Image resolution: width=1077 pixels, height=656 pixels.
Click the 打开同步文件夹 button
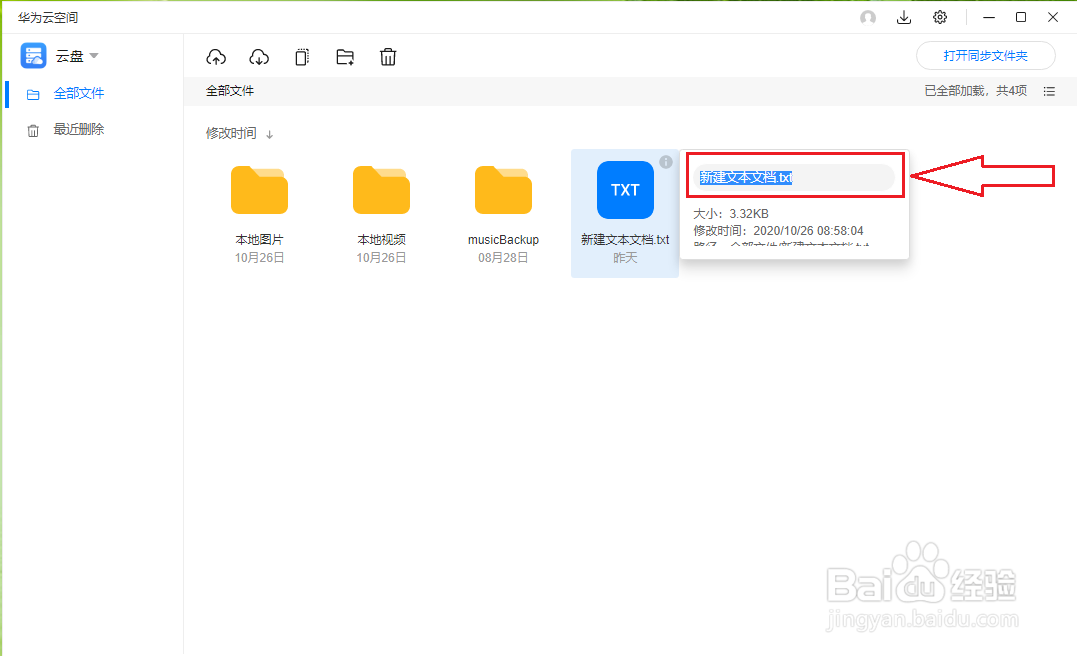coord(986,56)
